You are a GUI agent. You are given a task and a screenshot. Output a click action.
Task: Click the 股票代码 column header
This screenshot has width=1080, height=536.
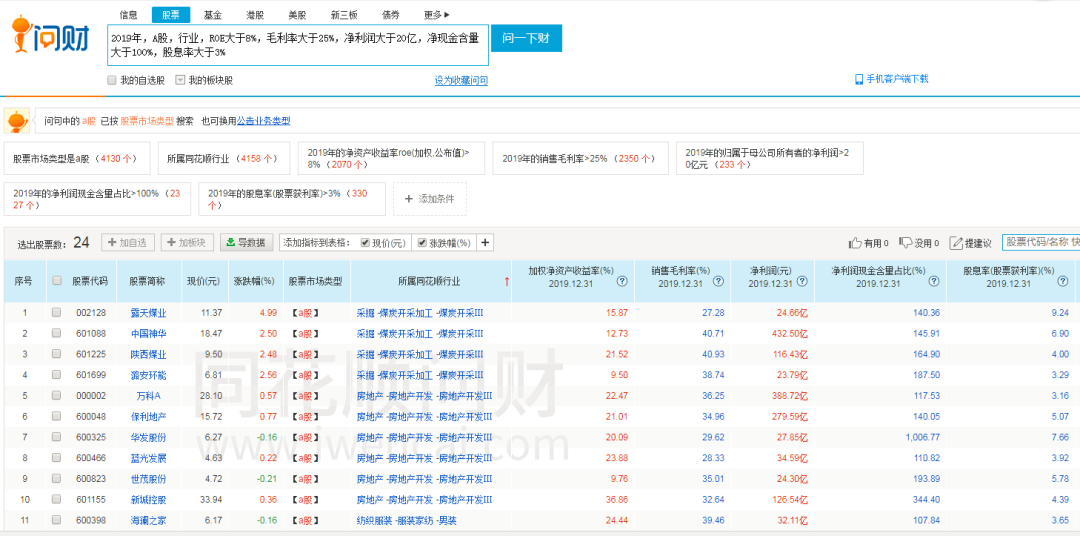90,281
